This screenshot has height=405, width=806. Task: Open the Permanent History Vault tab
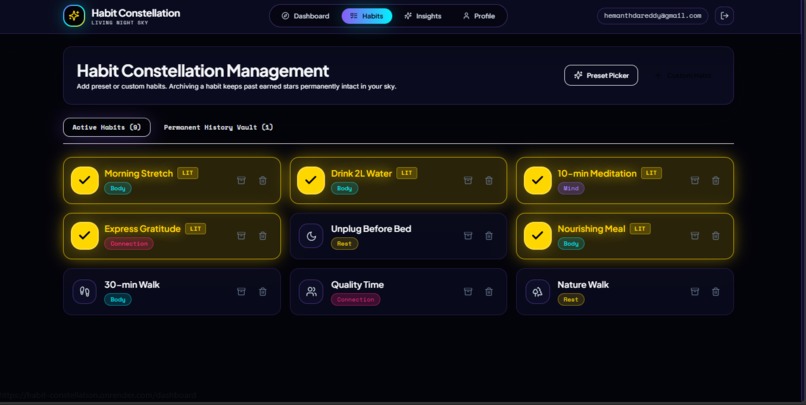pos(218,127)
